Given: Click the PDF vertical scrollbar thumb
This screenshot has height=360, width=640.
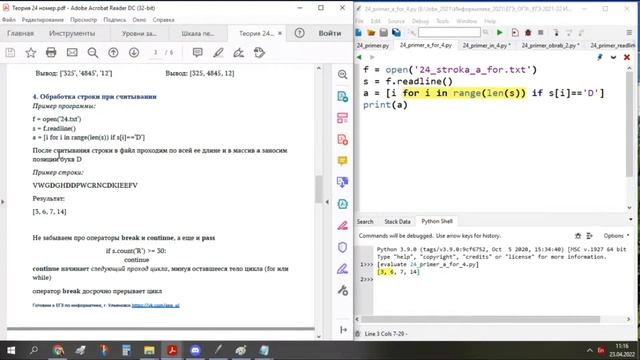Looking at the screenshot, I should pyautogui.click(x=319, y=189).
